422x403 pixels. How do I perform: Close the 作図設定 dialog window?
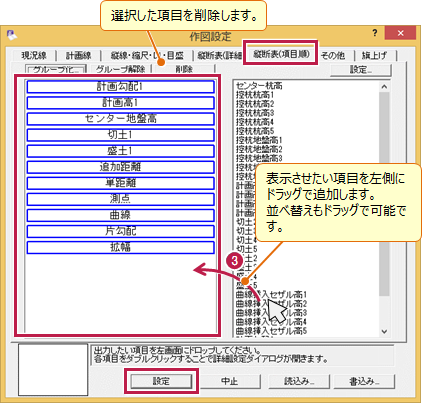click(400, 33)
